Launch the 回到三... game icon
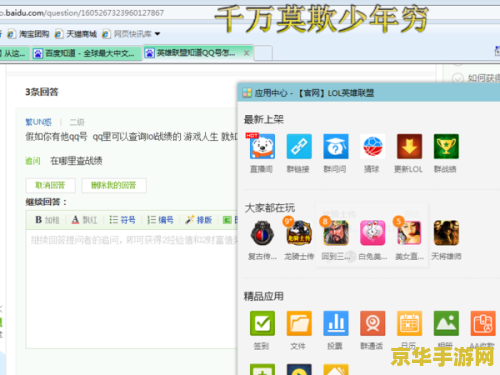Viewport: 500px width, 375px height. [x=336, y=233]
